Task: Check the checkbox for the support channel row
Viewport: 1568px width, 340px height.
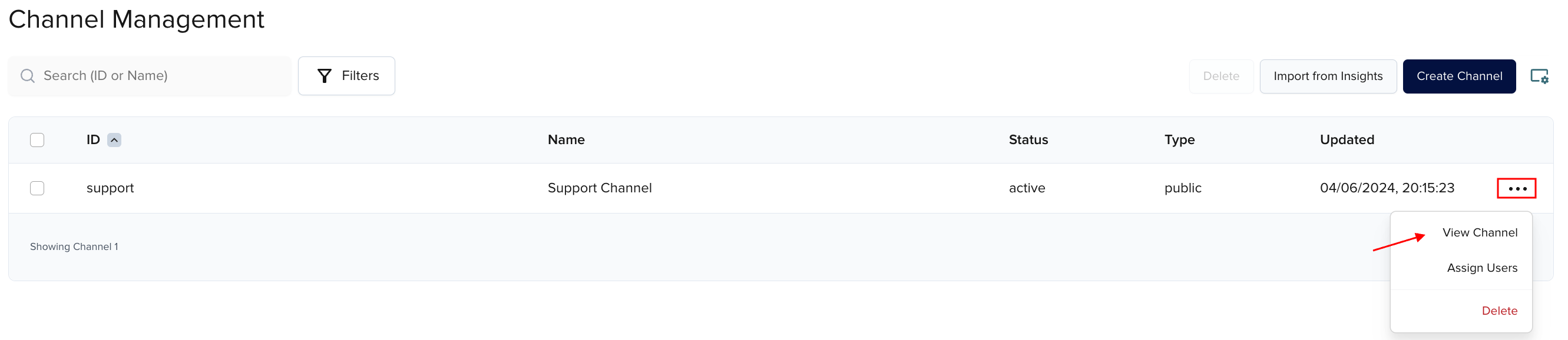Action: point(37,188)
